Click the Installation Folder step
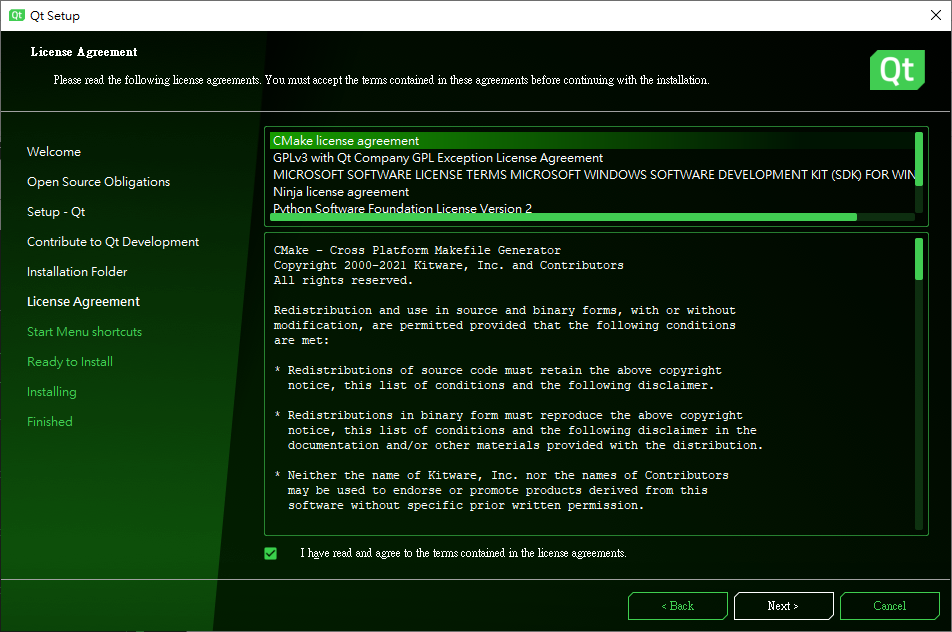 77,272
